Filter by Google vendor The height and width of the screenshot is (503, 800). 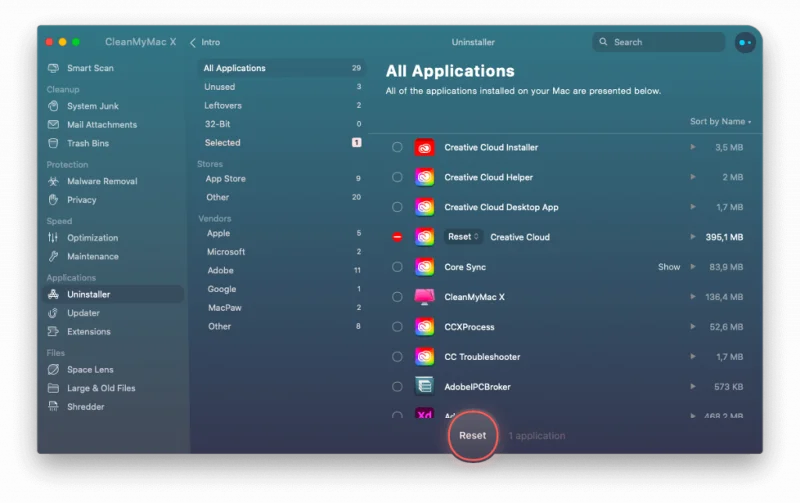click(282, 289)
